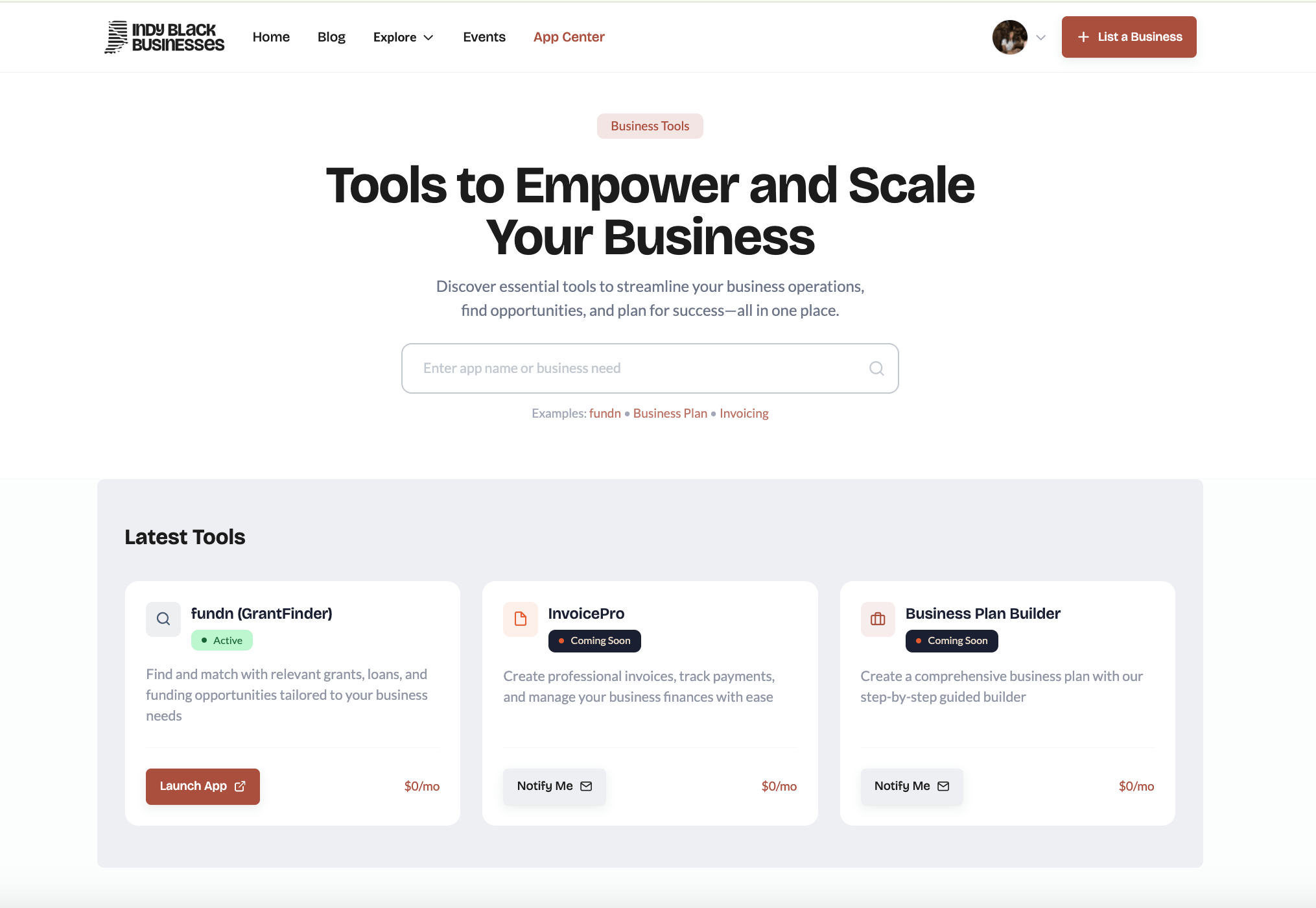This screenshot has width=1316, height=908.
Task: Click the Invoicing example search link
Action: pos(744,412)
